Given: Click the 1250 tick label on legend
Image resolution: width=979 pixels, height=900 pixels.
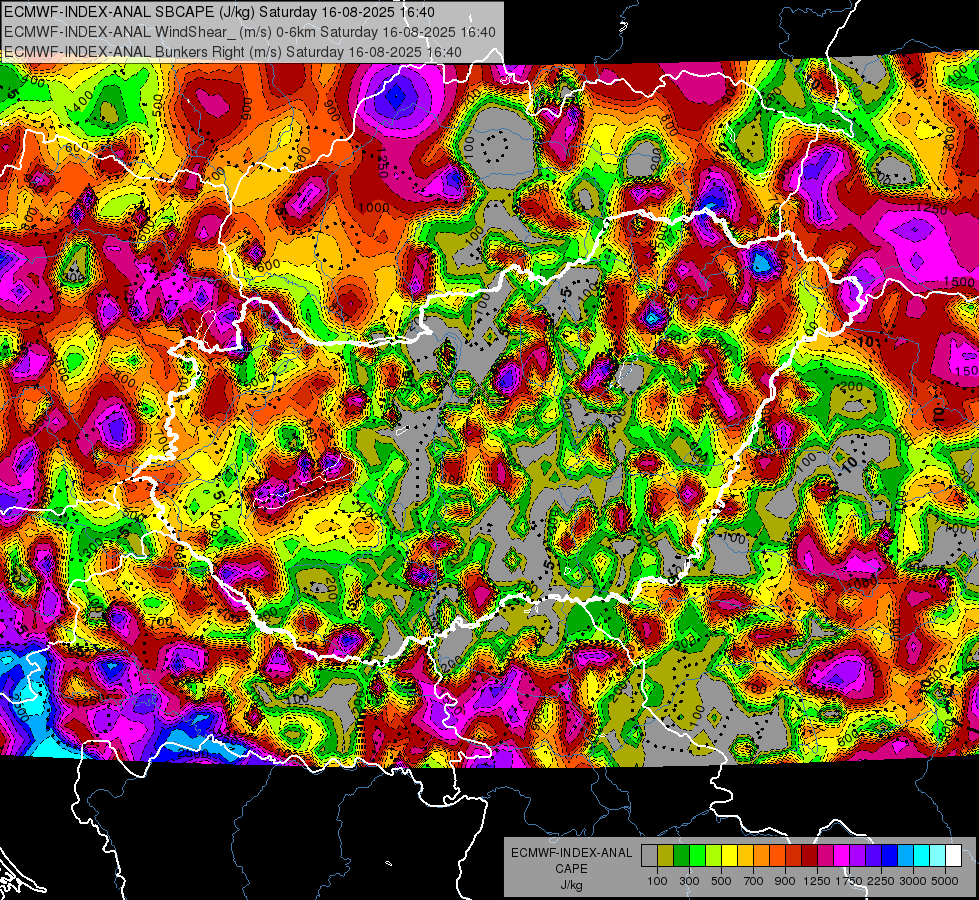Looking at the screenshot, I should 817,881.
